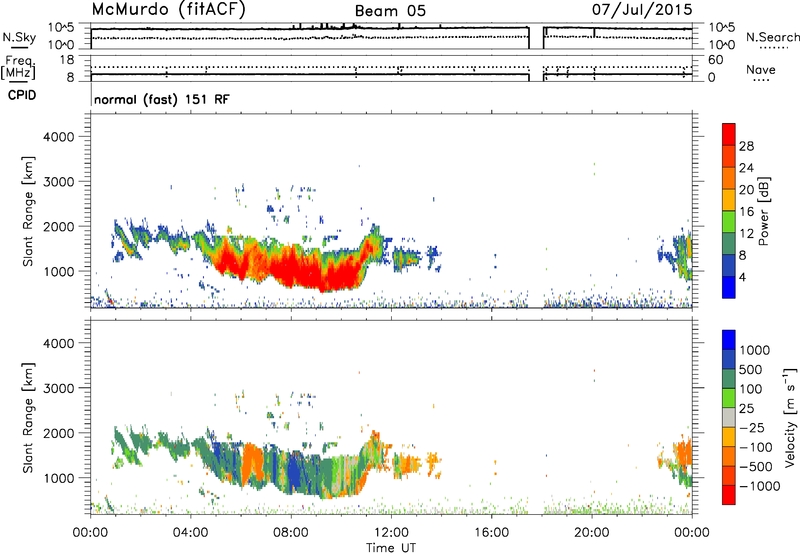
Task: Click the Nave legend label
Action: click(761, 69)
